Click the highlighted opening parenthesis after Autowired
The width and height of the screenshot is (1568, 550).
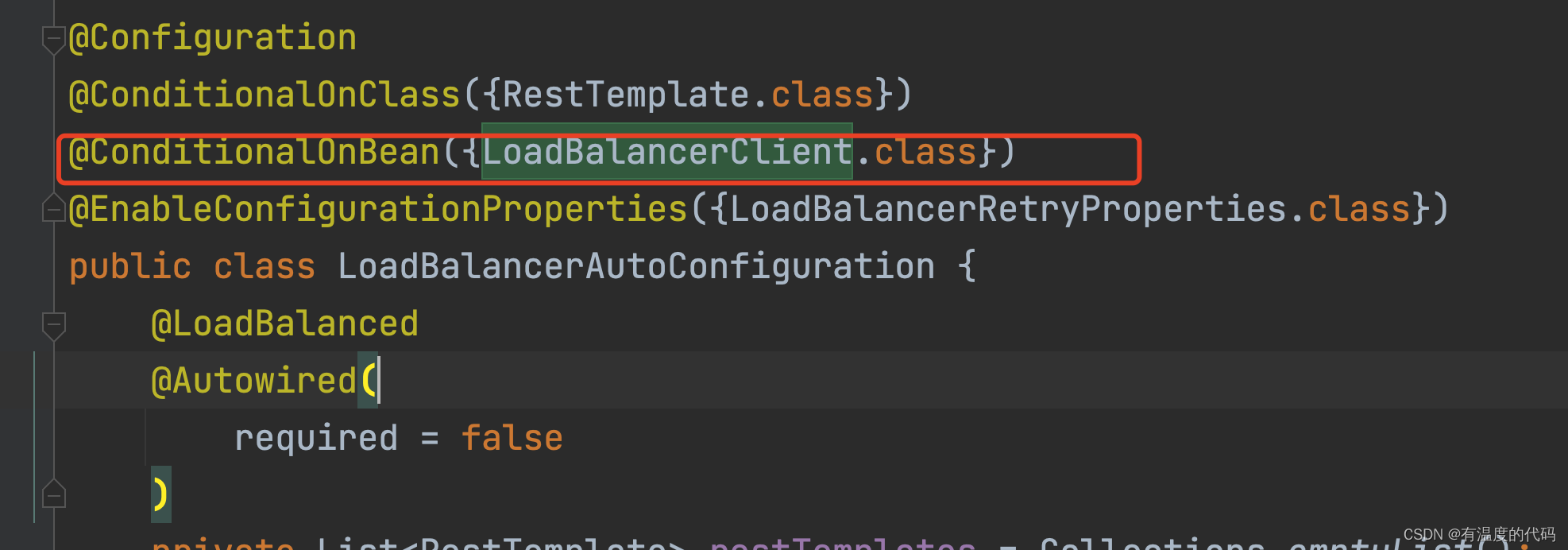pyautogui.click(x=368, y=380)
